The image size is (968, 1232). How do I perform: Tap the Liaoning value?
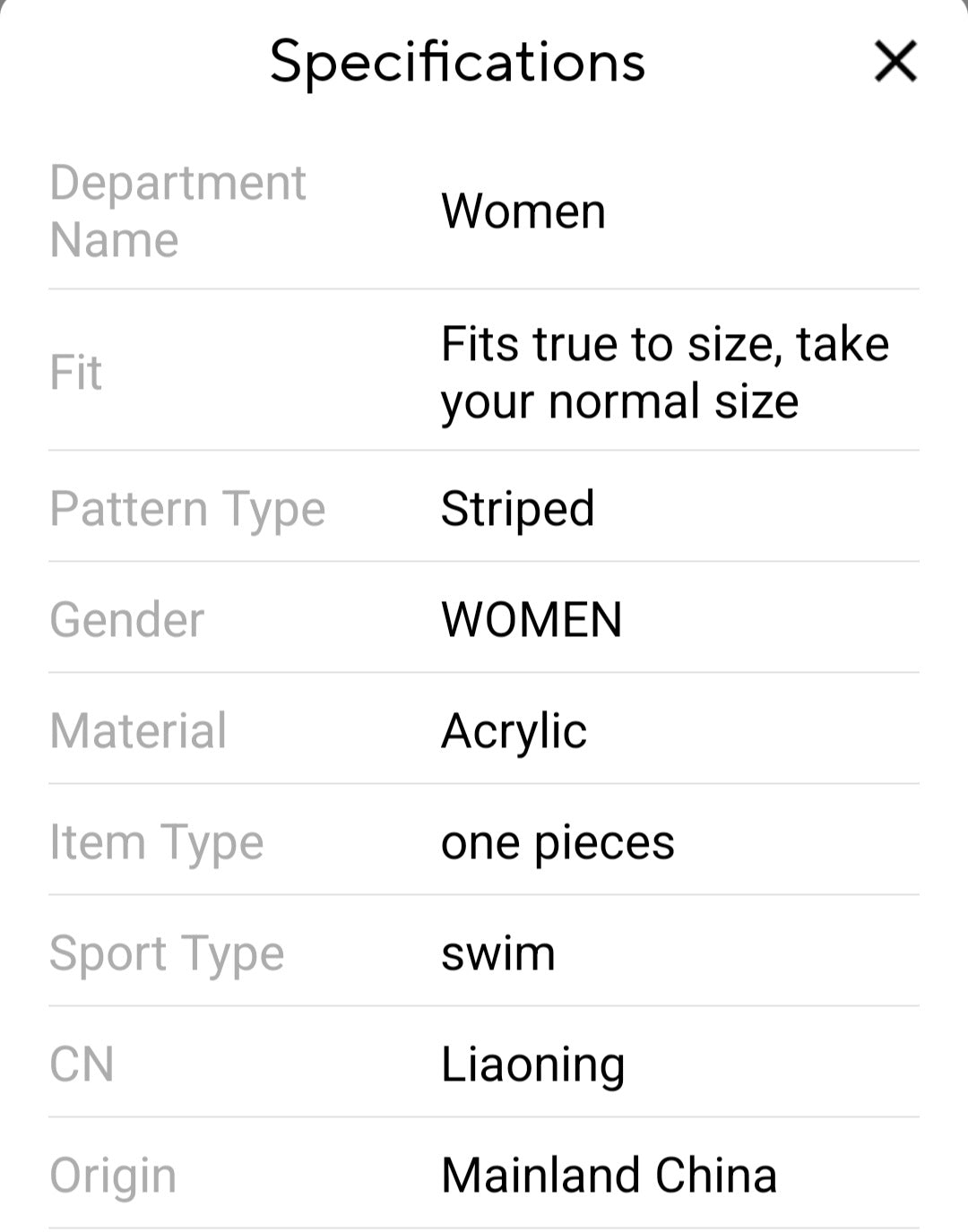click(532, 1064)
